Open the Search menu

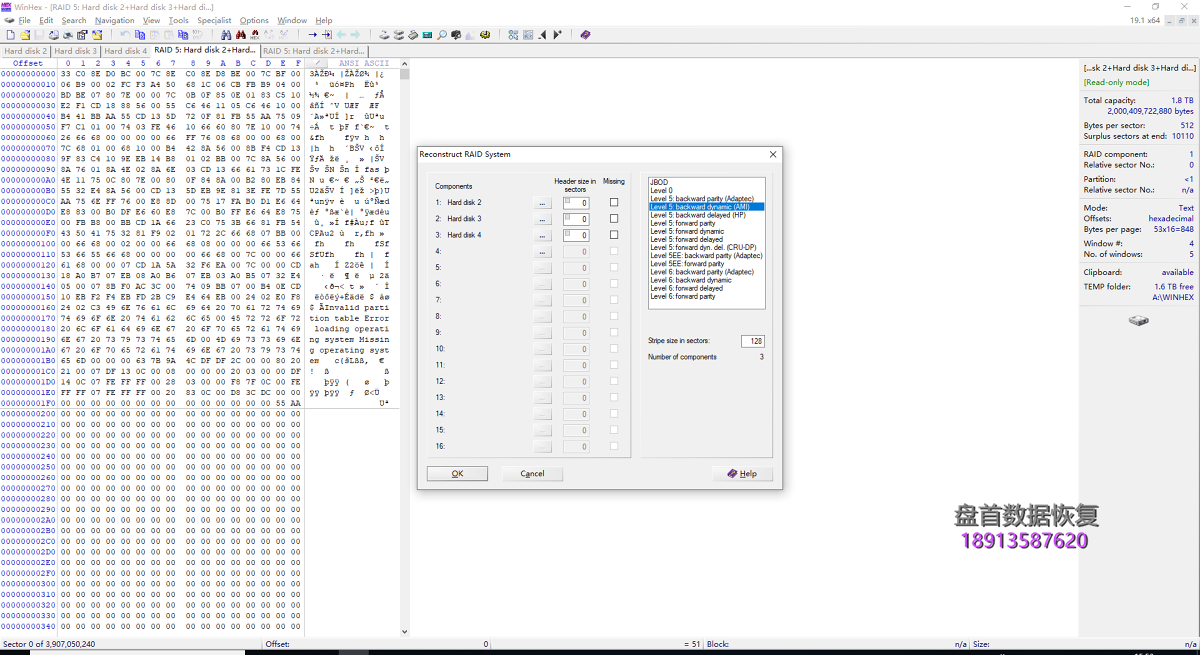point(74,20)
